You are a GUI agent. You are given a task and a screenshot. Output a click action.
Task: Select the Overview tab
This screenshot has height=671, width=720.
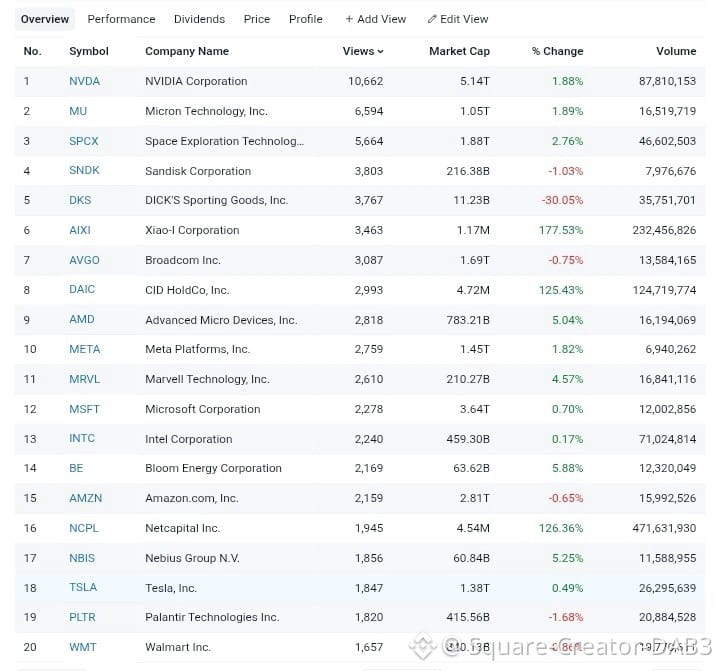45,19
